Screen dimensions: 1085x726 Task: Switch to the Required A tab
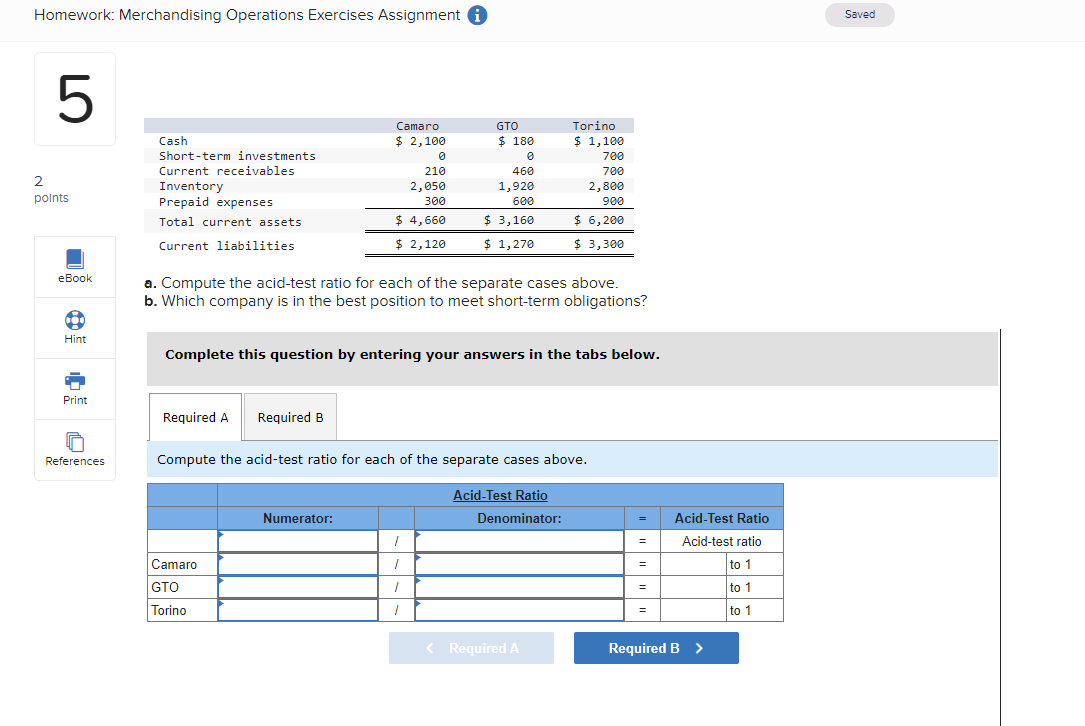coord(195,417)
